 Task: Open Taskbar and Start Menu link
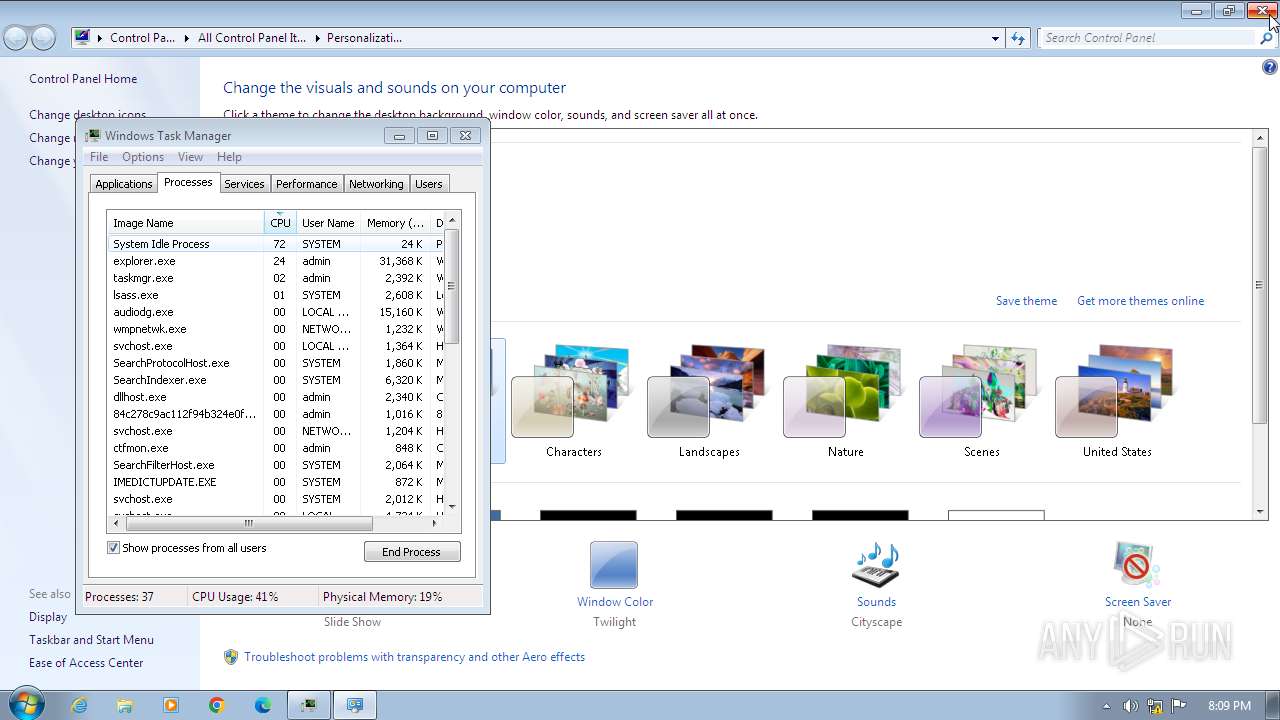click(91, 640)
